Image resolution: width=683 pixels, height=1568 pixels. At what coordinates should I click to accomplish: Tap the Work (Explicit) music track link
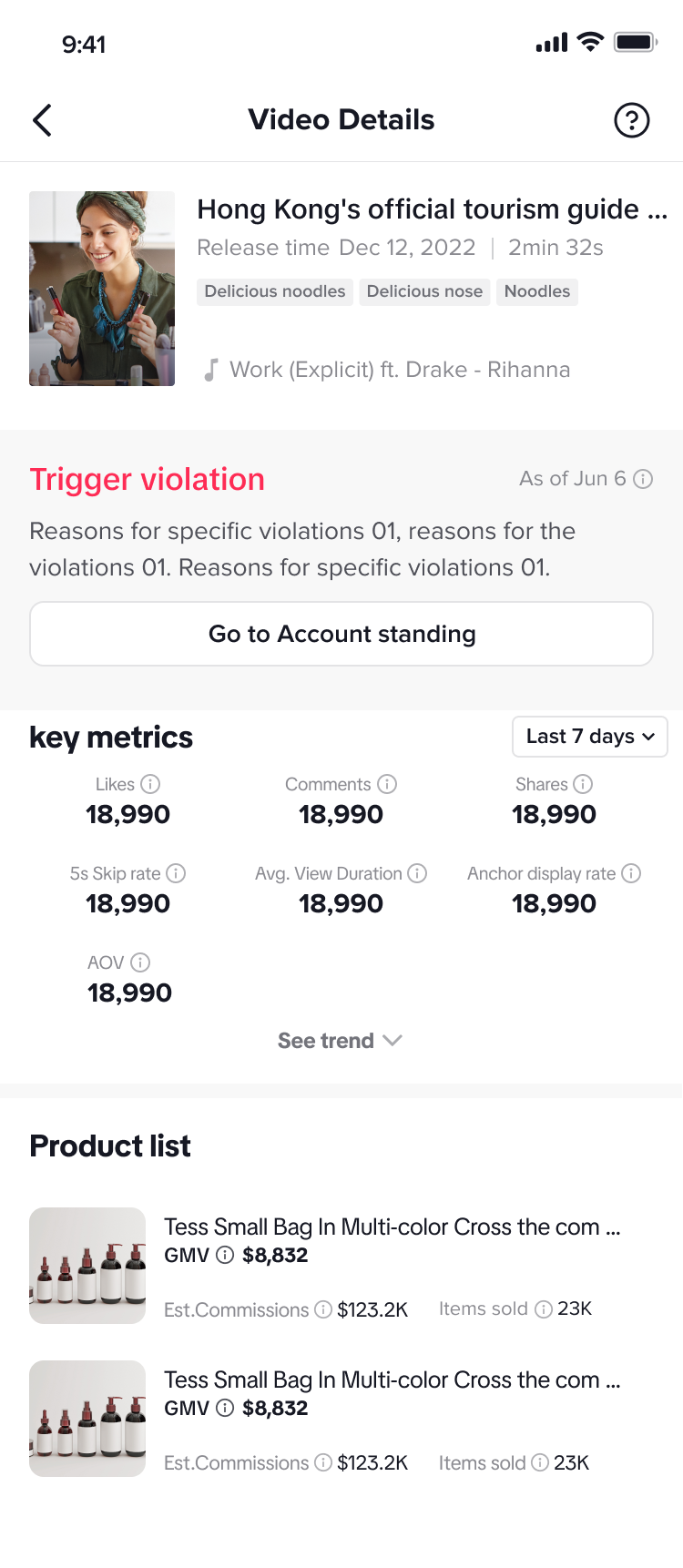click(399, 370)
